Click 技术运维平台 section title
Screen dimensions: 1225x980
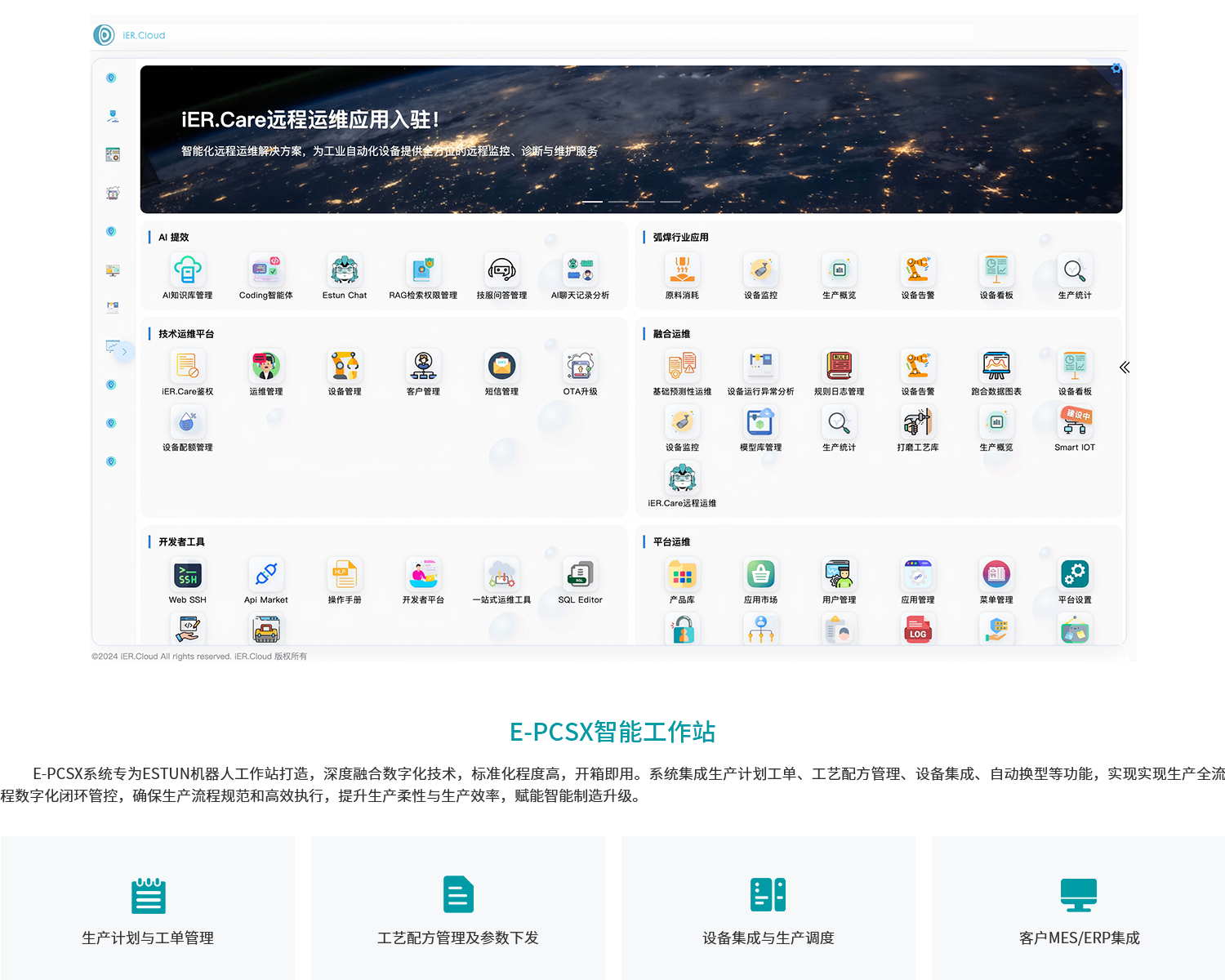coord(186,333)
